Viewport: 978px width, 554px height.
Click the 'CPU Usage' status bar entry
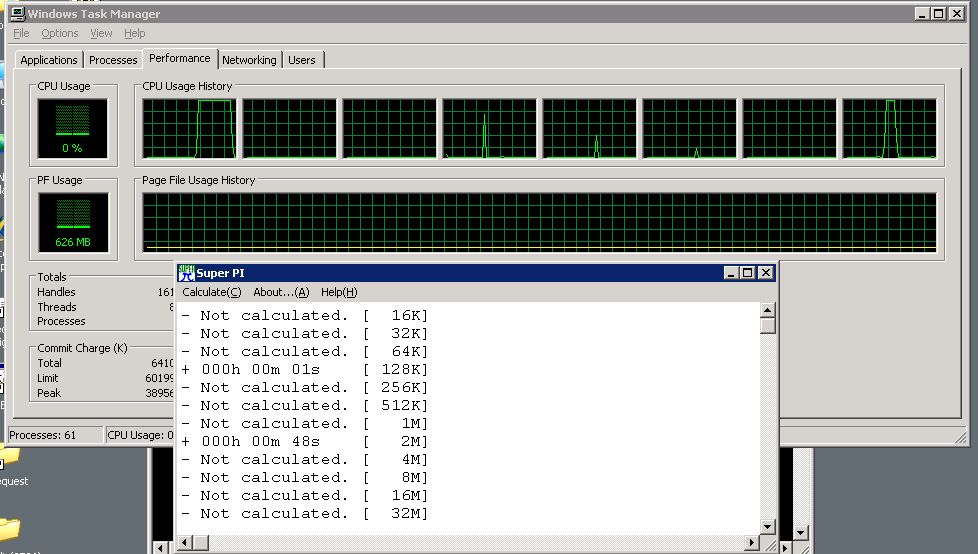coord(140,435)
